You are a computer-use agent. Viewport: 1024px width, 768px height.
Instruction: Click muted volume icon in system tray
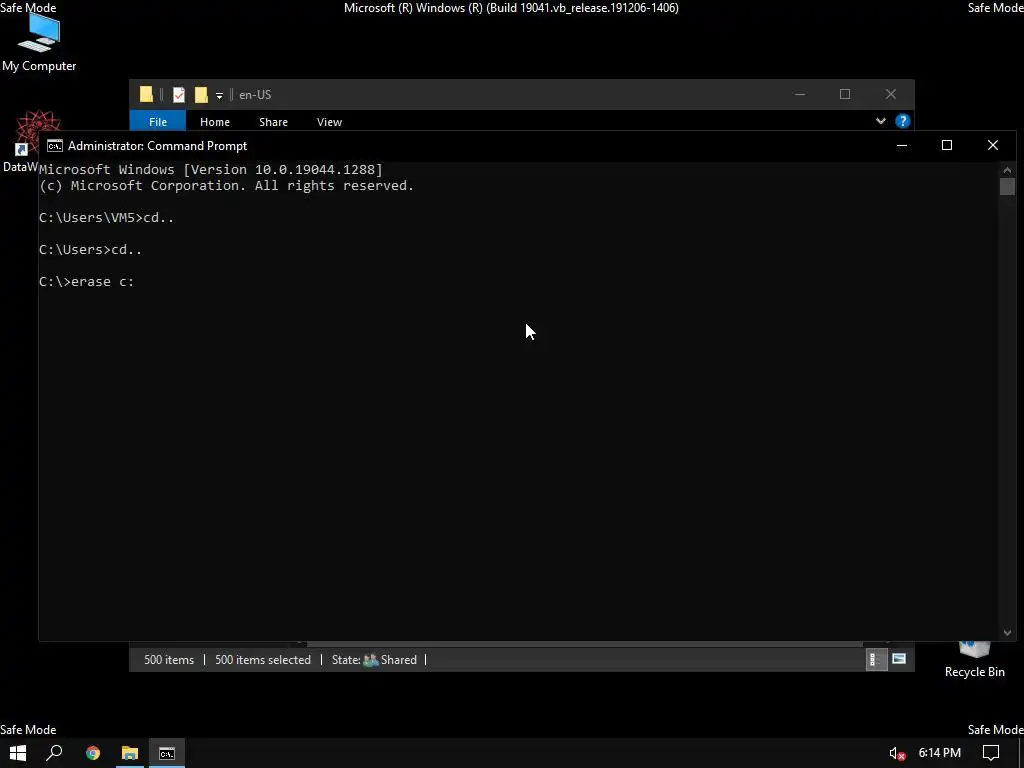(x=897, y=754)
